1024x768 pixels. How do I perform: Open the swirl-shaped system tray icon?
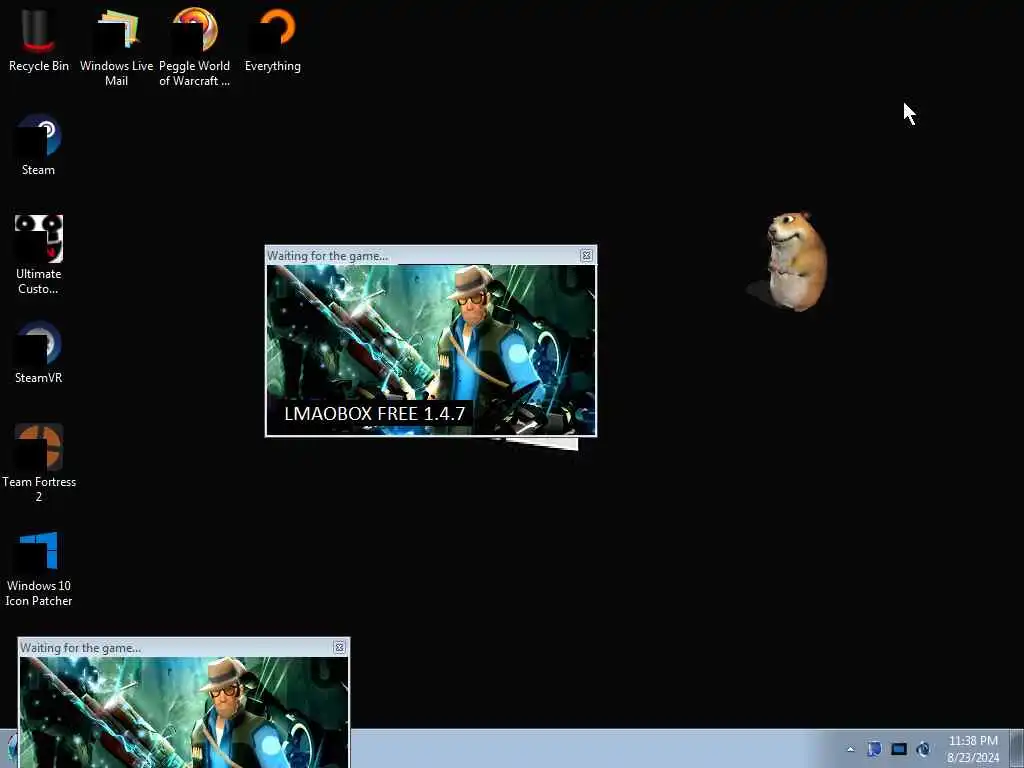[923, 749]
